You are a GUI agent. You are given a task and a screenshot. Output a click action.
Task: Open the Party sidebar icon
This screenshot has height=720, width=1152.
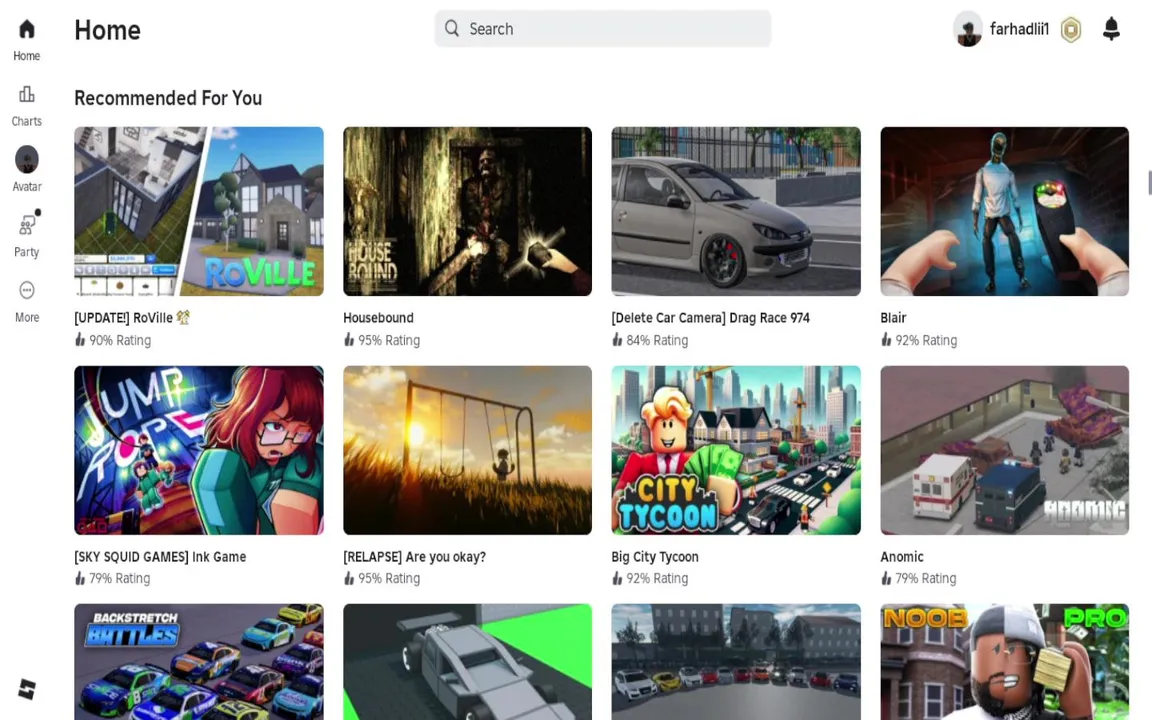coord(27,224)
